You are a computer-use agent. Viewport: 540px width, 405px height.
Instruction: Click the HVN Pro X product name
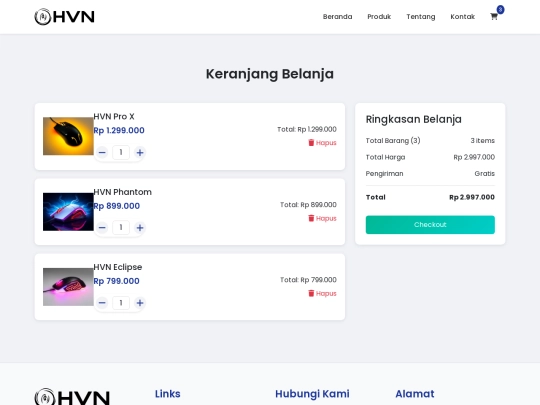114,116
